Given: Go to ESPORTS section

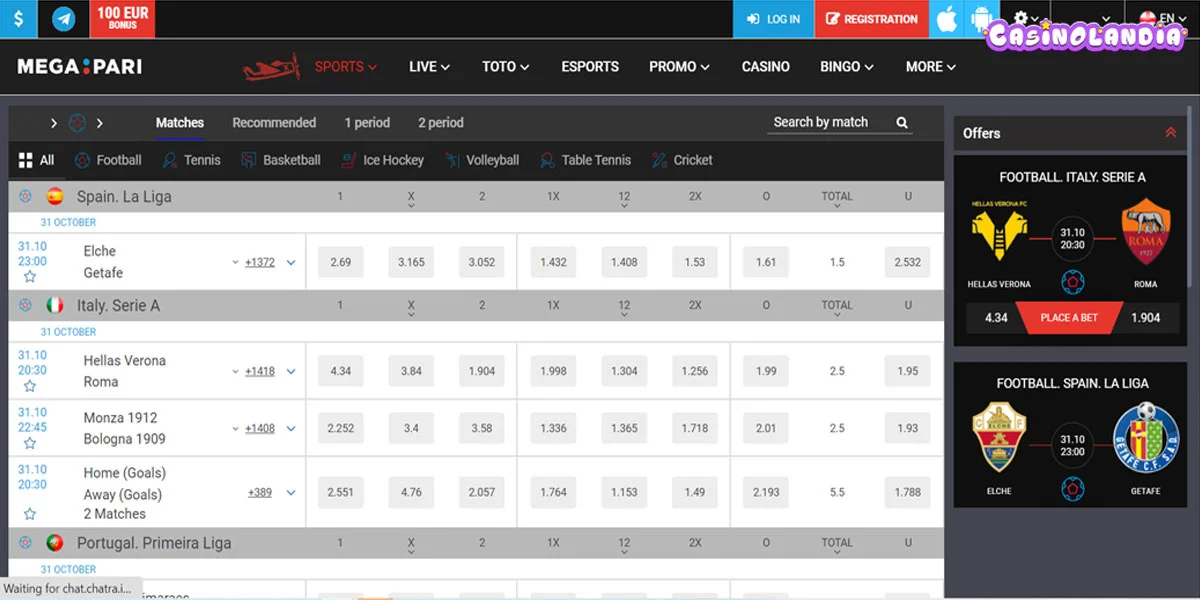Looking at the screenshot, I should (590, 67).
